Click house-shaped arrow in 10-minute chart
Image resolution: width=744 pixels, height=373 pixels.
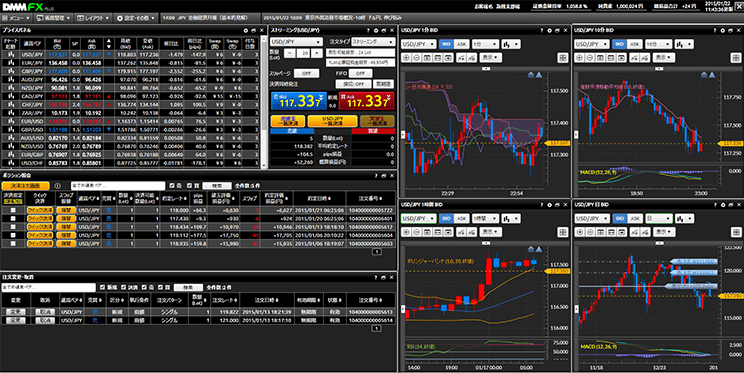[704, 75]
